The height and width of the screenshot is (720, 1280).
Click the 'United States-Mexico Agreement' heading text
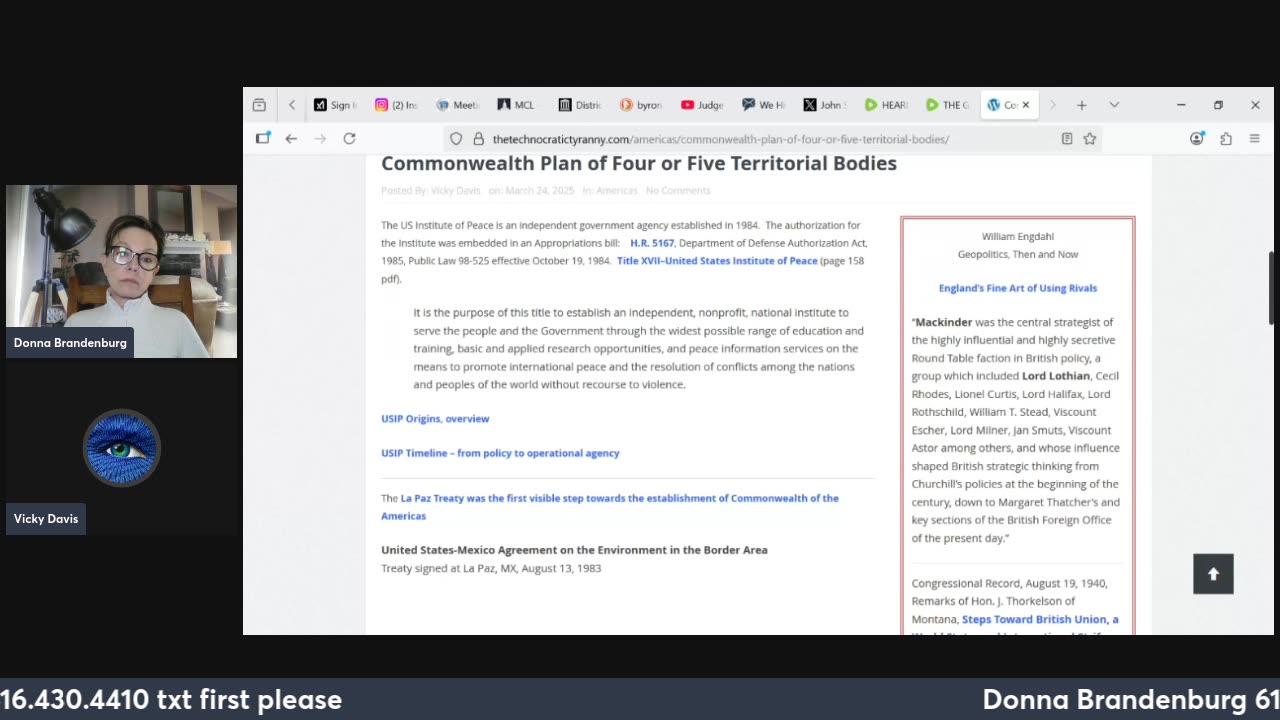(574, 550)
